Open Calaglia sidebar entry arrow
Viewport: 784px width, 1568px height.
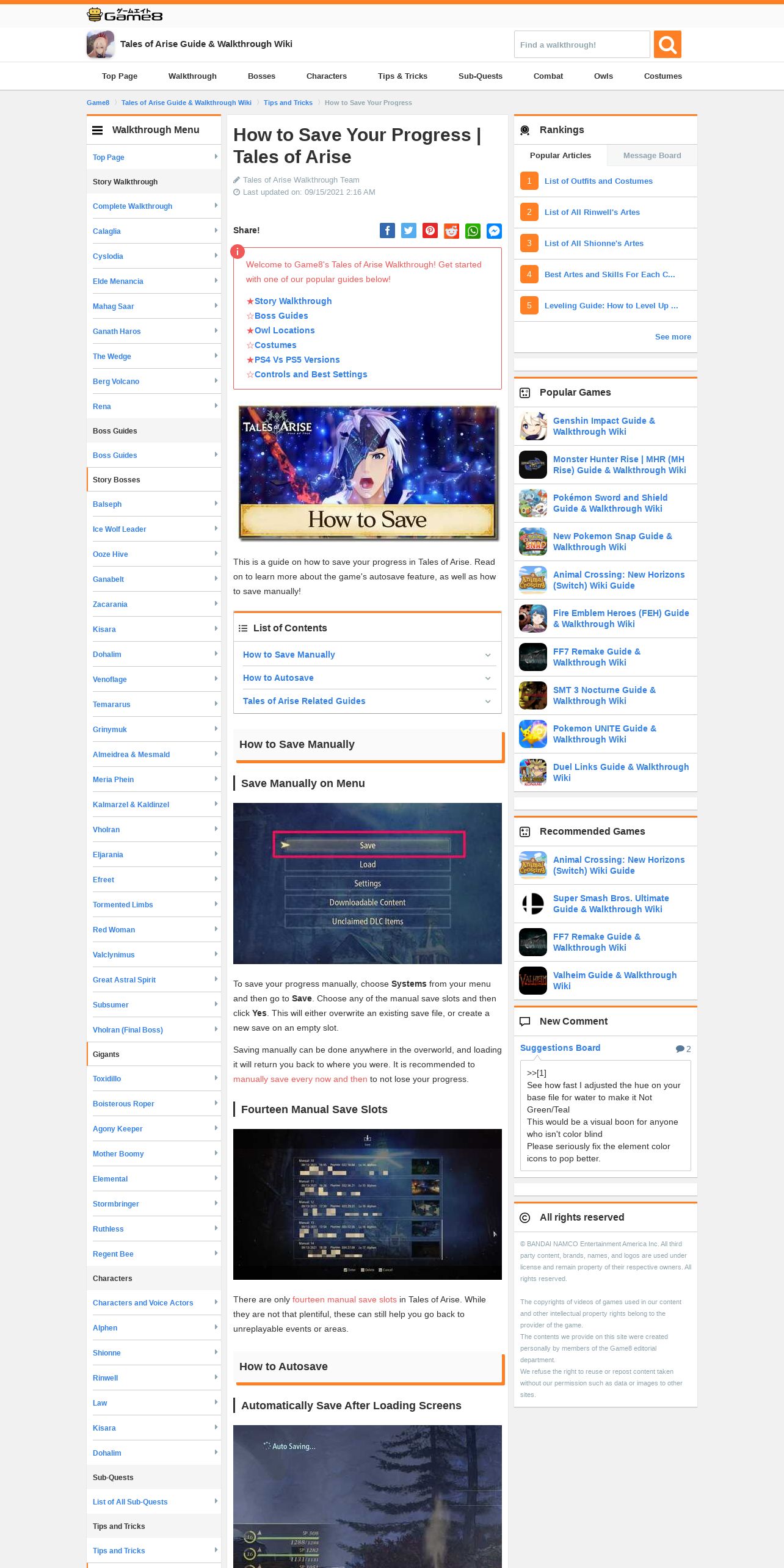(216, 231)
